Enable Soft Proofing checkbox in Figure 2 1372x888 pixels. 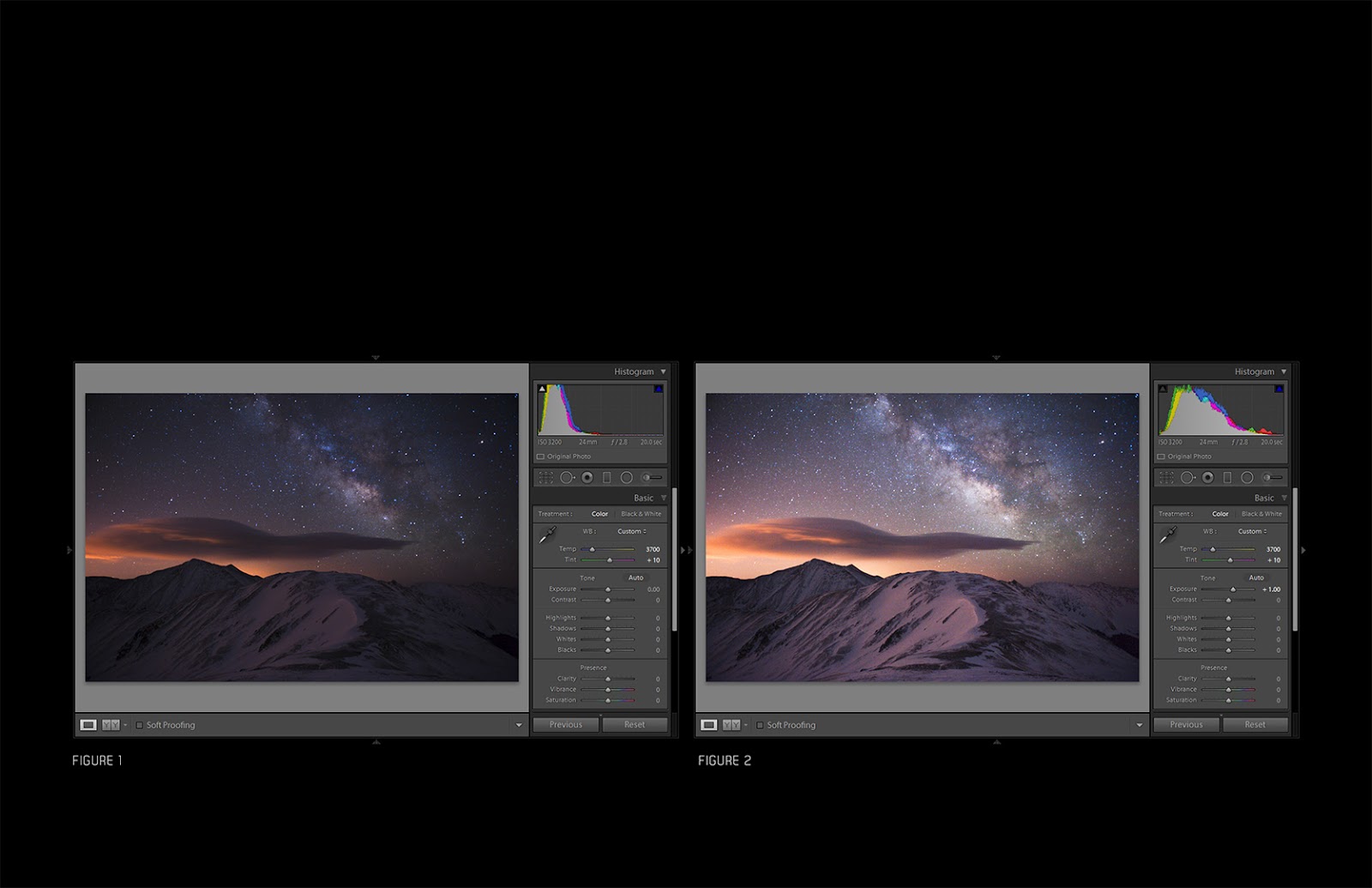coord(760,725)
